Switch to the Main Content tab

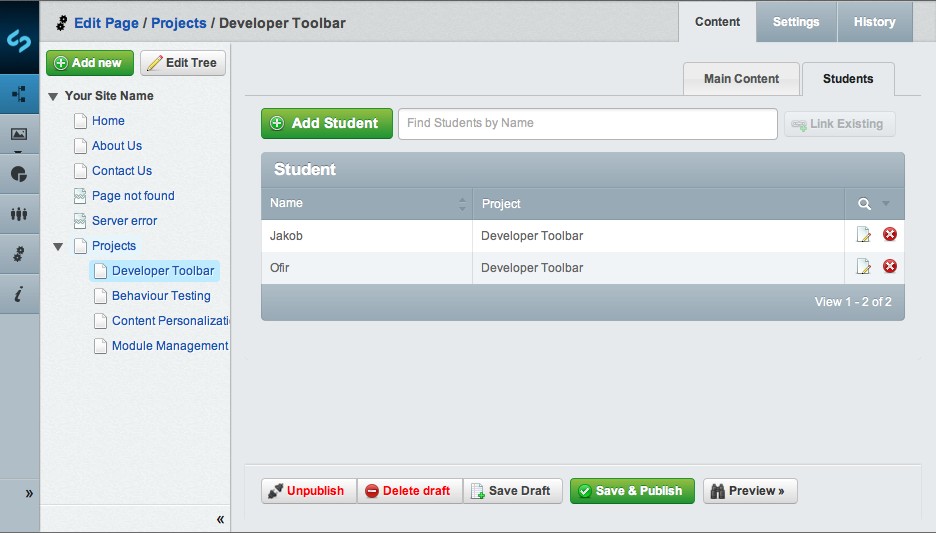[x=741, y=79]
